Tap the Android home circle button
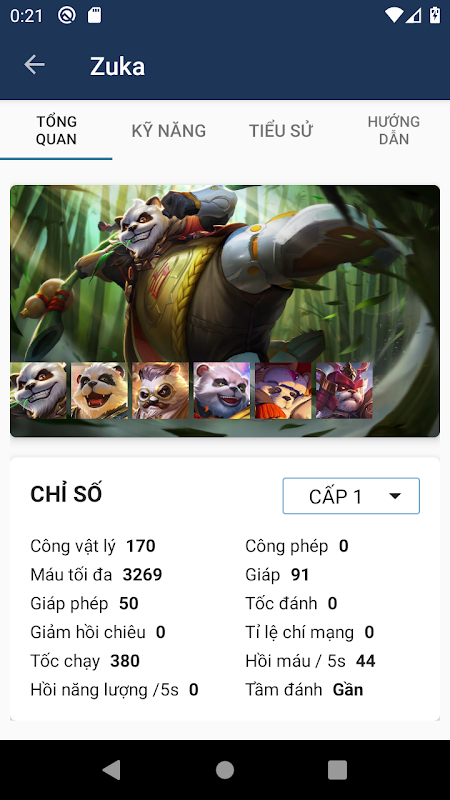Image resolution: width=450 pixels, height=800 pixels. [x=225, y=769]
